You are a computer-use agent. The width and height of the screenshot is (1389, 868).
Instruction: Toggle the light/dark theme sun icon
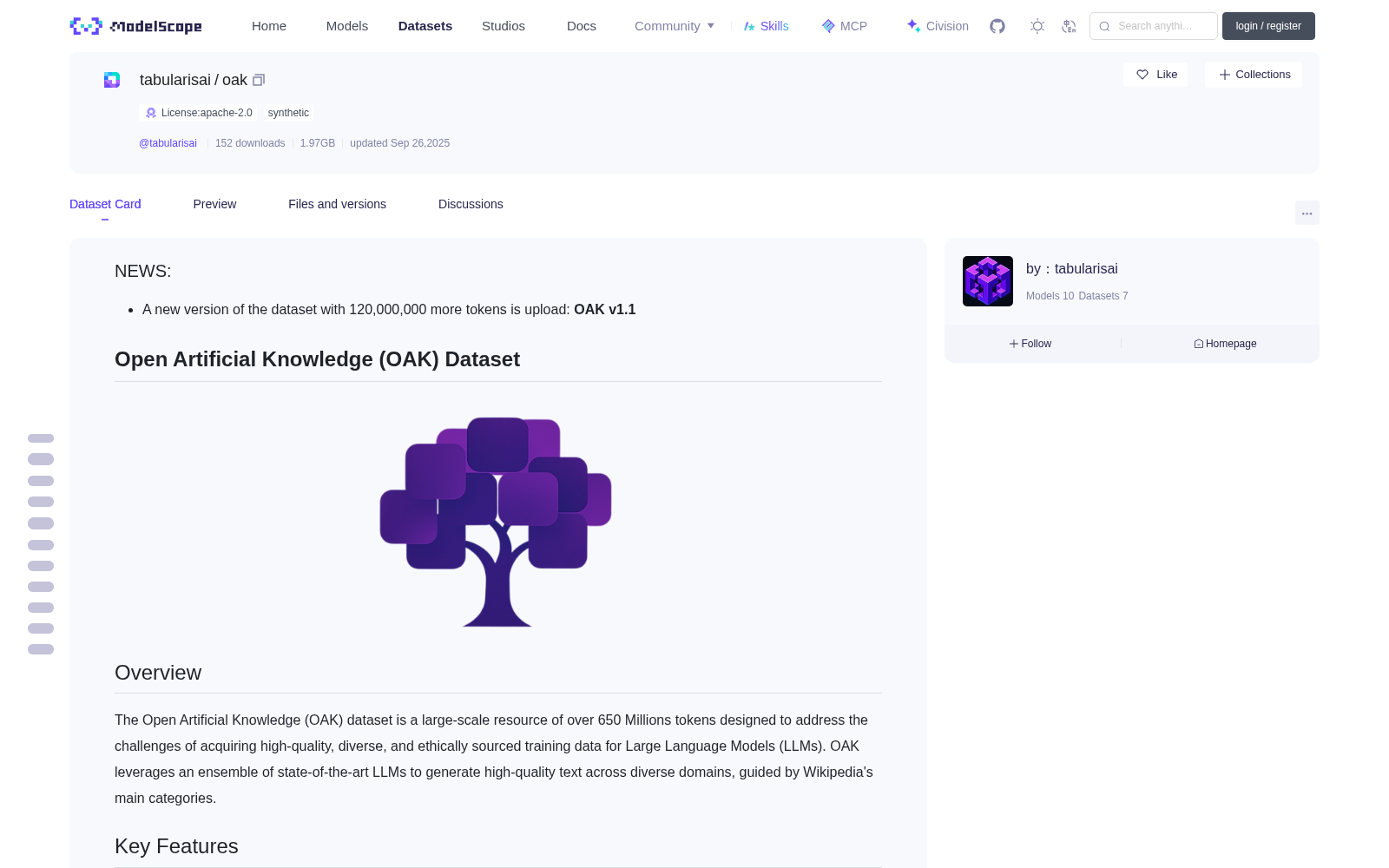[x=1037, y=26]
